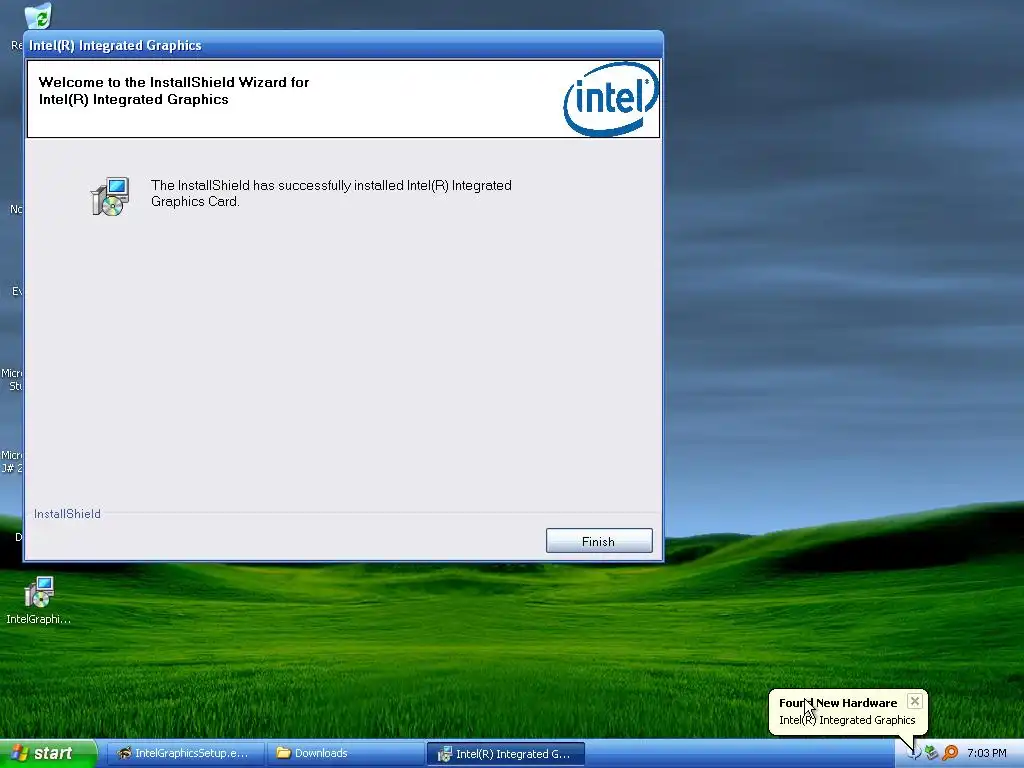Click Intel(R) Integrated Graphics text in balloon
The width and height of the screenshot is (1024, 768).
847,720
